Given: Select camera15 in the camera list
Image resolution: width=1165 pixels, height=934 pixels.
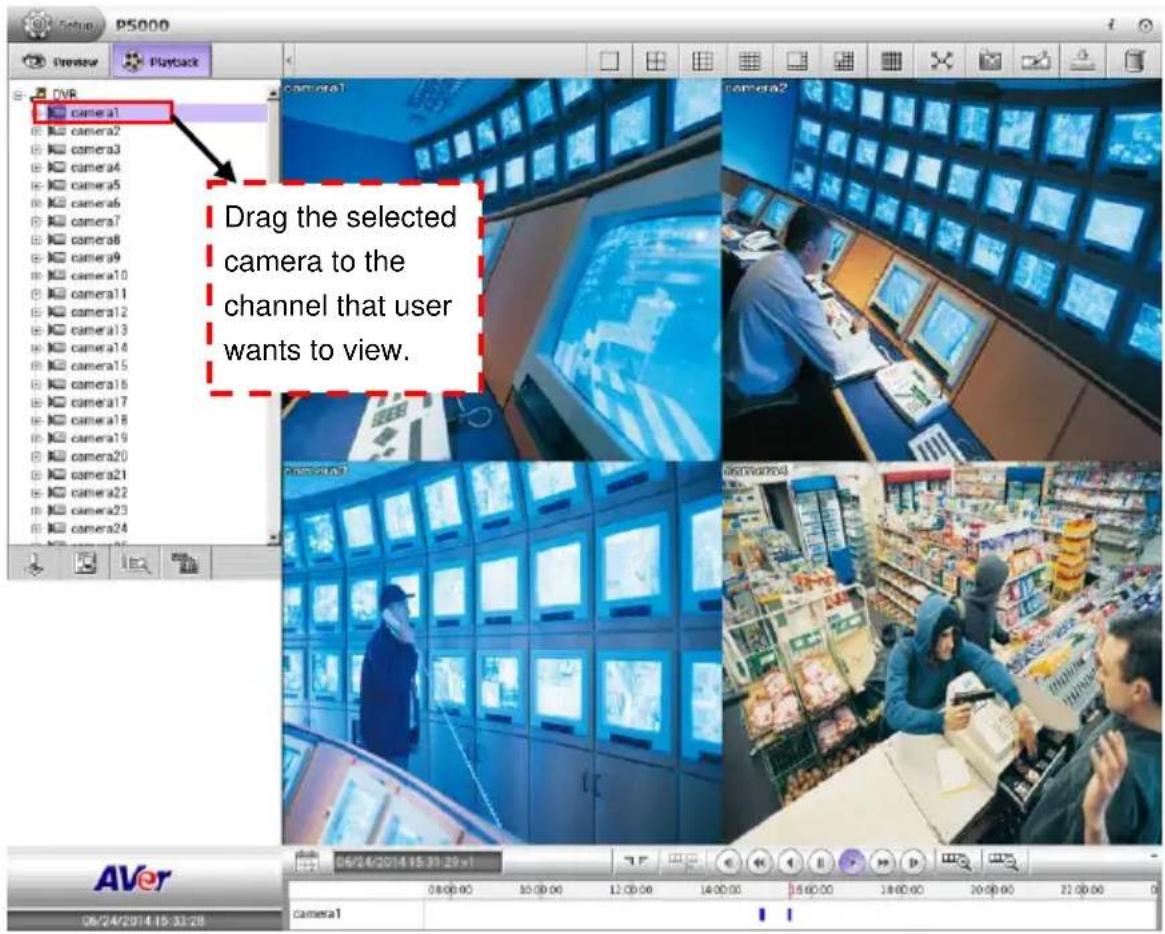Looking at the screenshot, I should 99,366.
